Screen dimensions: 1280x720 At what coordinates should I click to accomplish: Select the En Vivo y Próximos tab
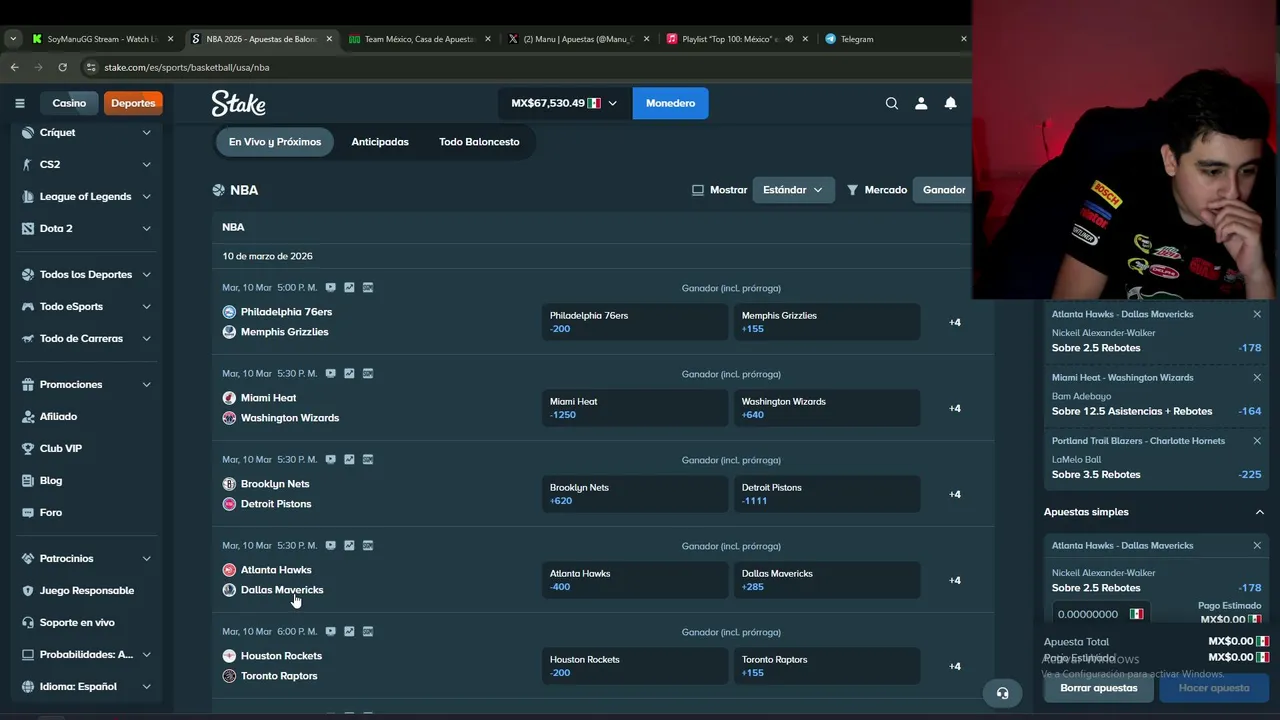[x=275, y=142]
